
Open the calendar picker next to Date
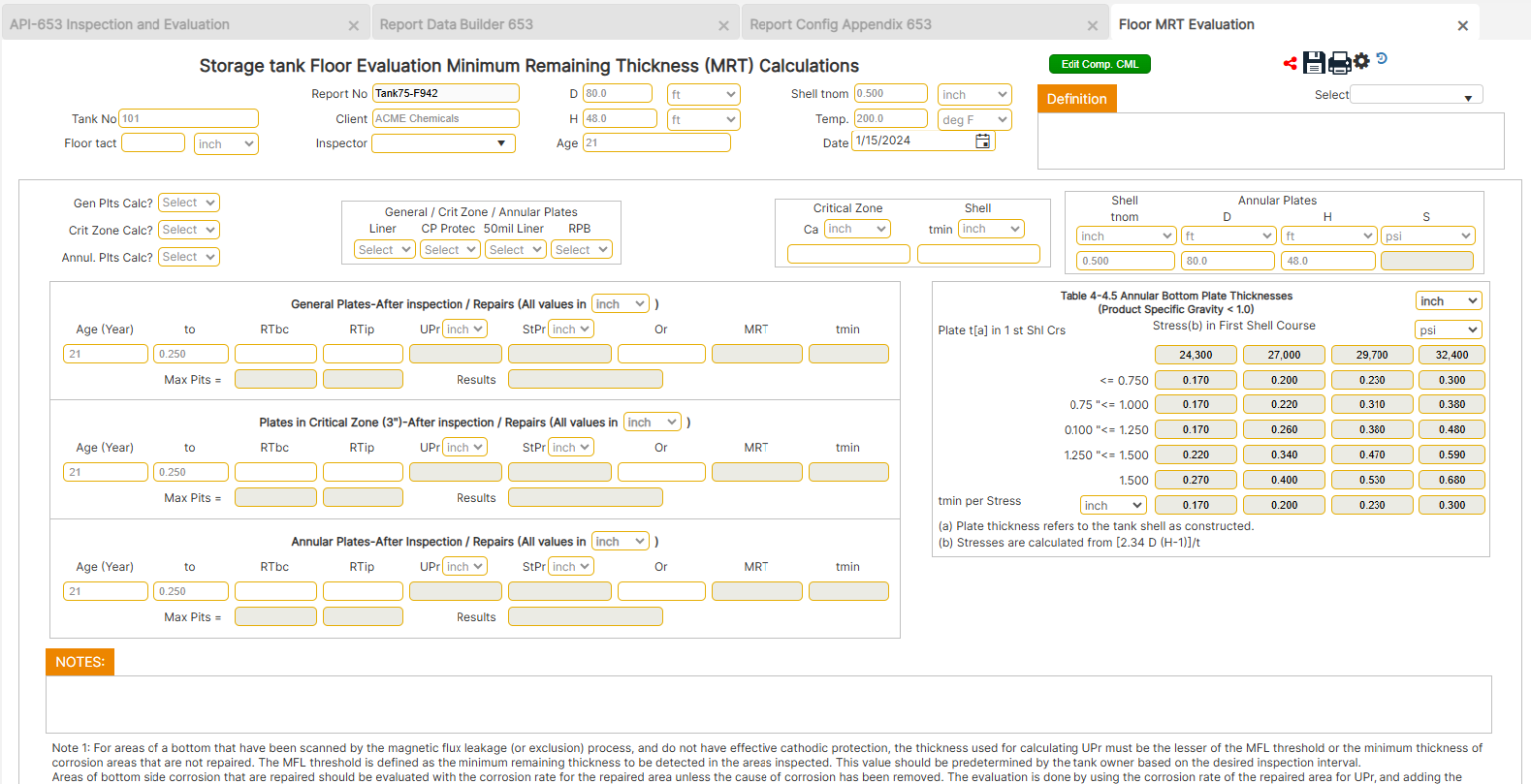point(982,140)
